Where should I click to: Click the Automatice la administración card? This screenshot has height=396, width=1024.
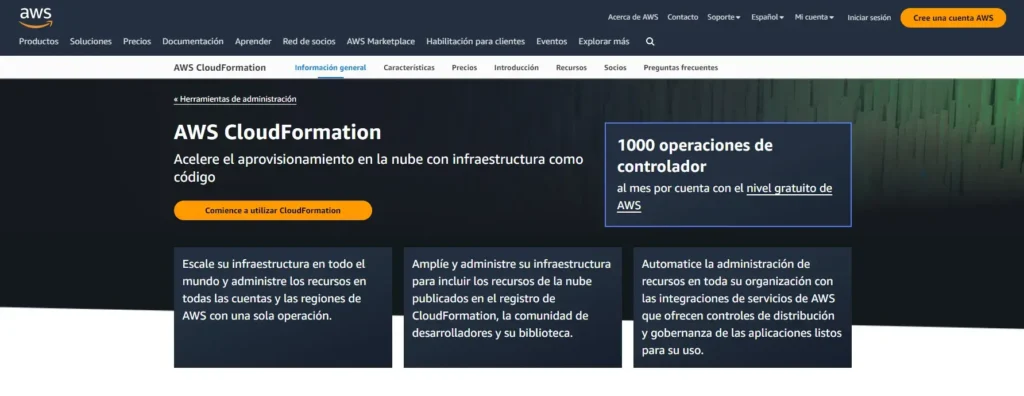coord(743,307)
